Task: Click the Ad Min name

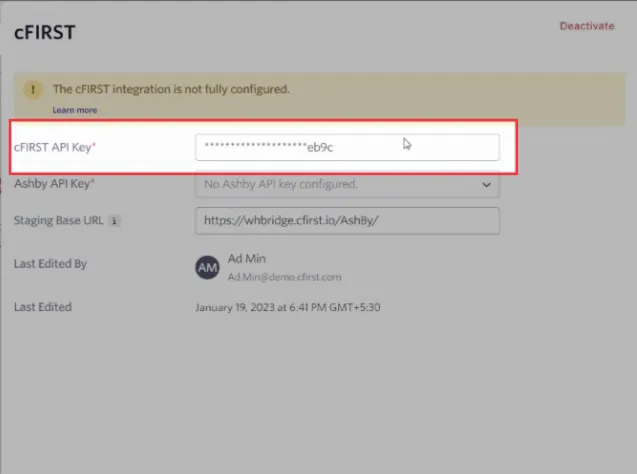Action: click(247, 258)
